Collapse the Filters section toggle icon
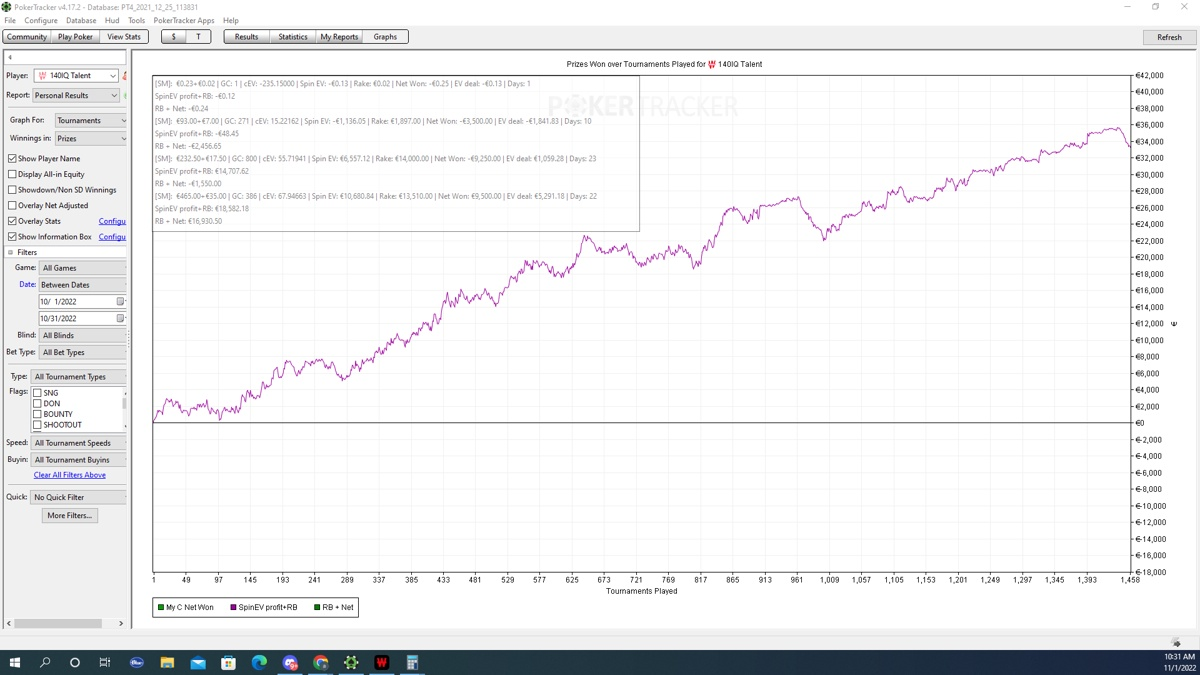 11,253
